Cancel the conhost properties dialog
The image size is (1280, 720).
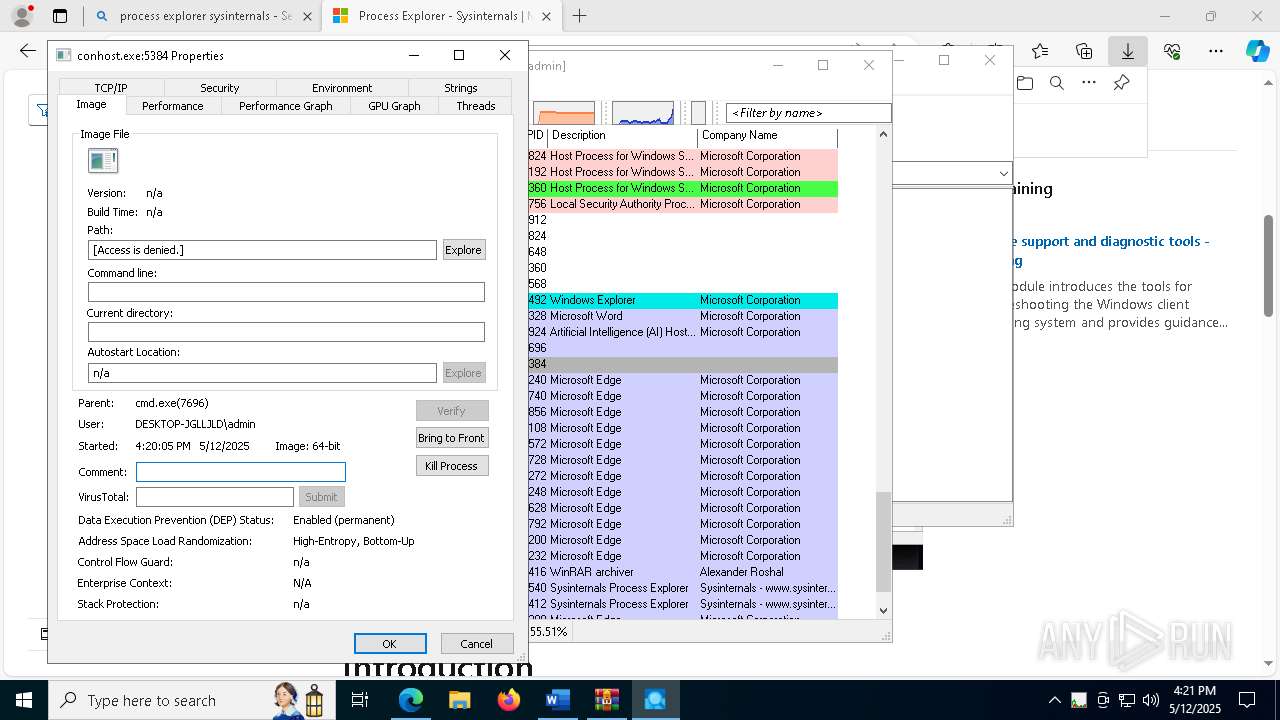pyautogui.click(x=476, y=644)
